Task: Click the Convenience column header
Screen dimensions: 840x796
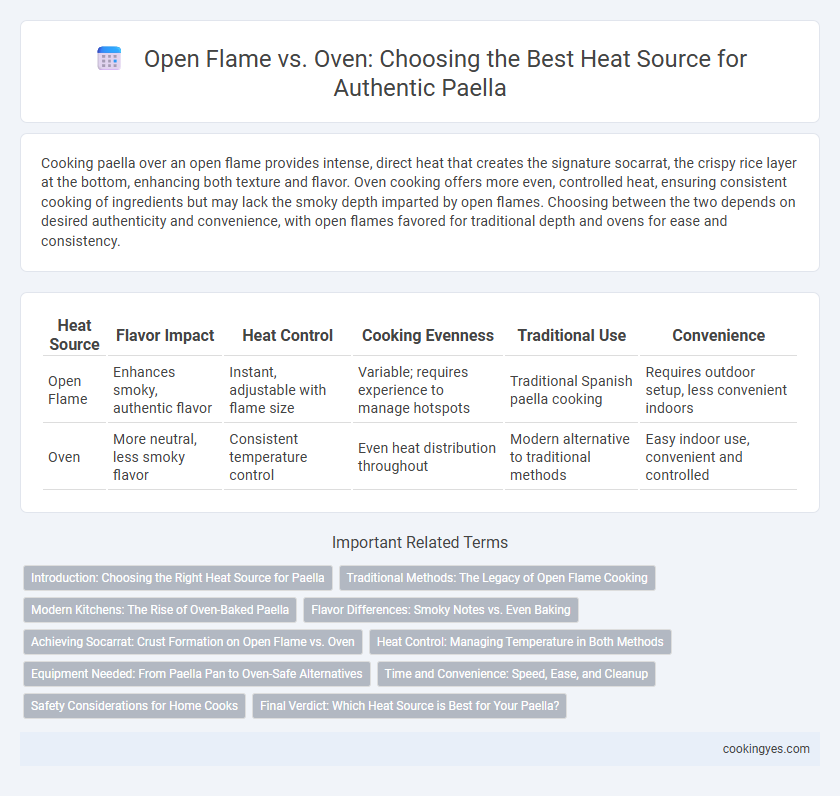Action: click(718, 335)
